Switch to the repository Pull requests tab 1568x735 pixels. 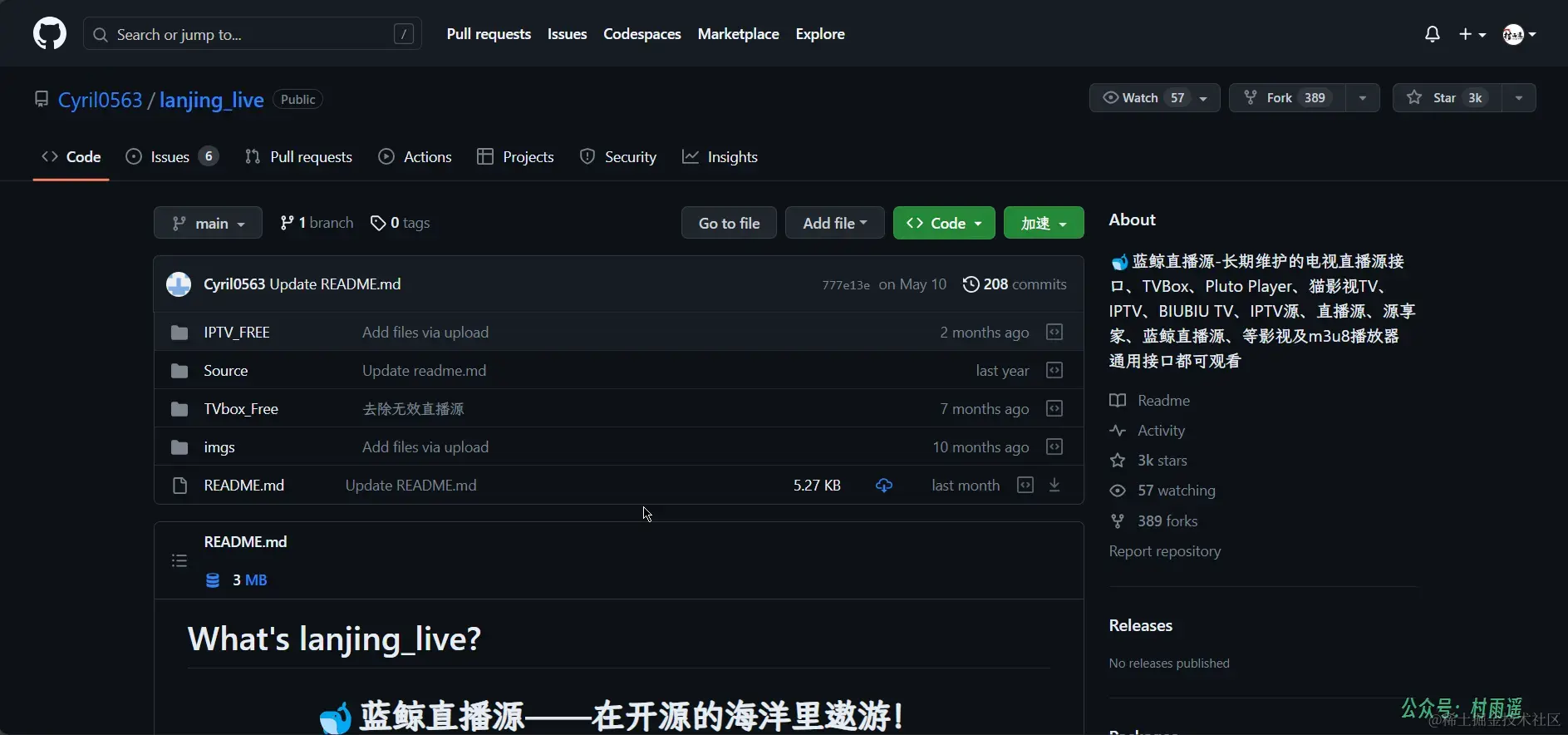pyautogui.click(x=298, y=157)
